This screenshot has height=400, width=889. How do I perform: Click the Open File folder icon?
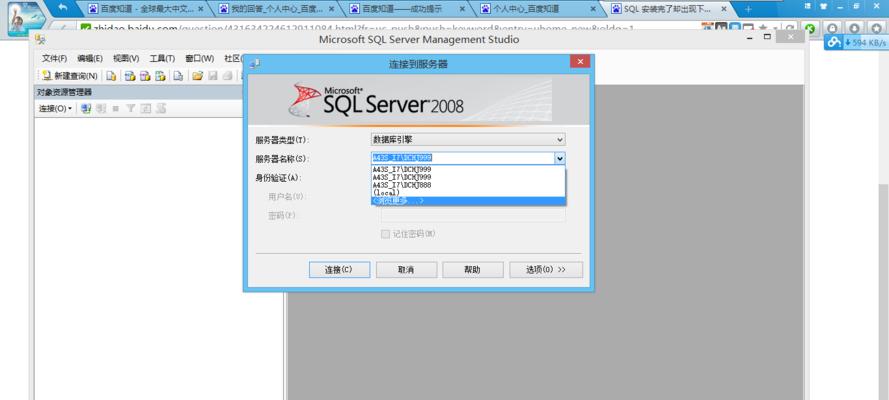point(197,76)
